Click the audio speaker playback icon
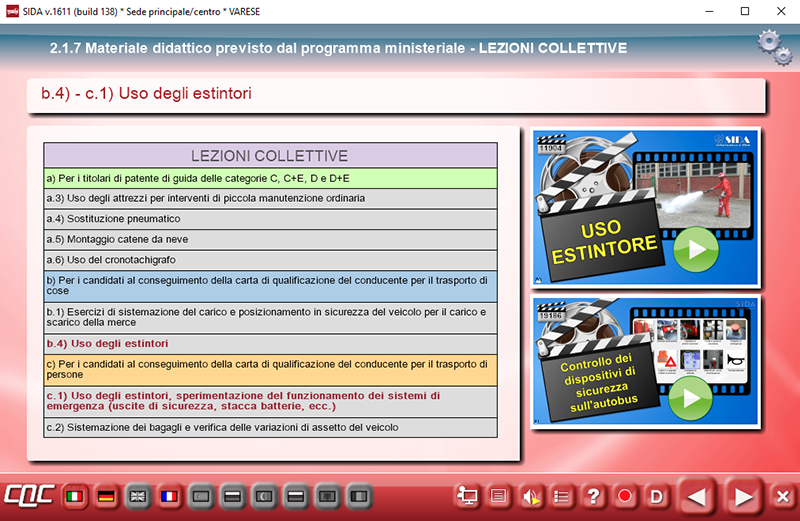The image size is (800, 521). [531, 495]
